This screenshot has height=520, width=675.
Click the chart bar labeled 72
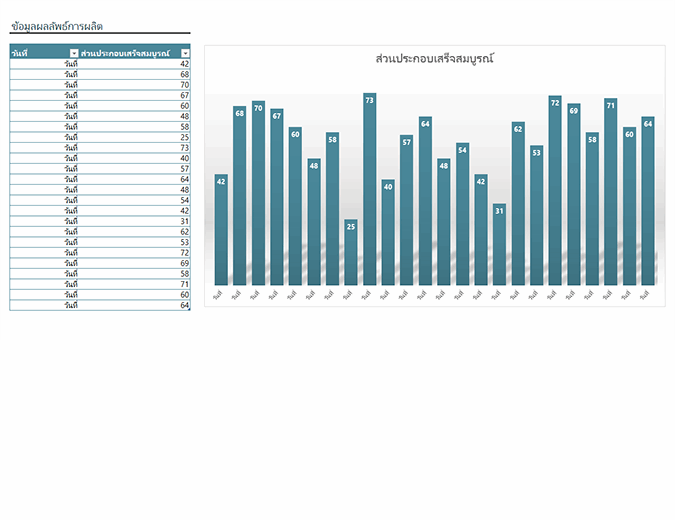tap(555, 189)
